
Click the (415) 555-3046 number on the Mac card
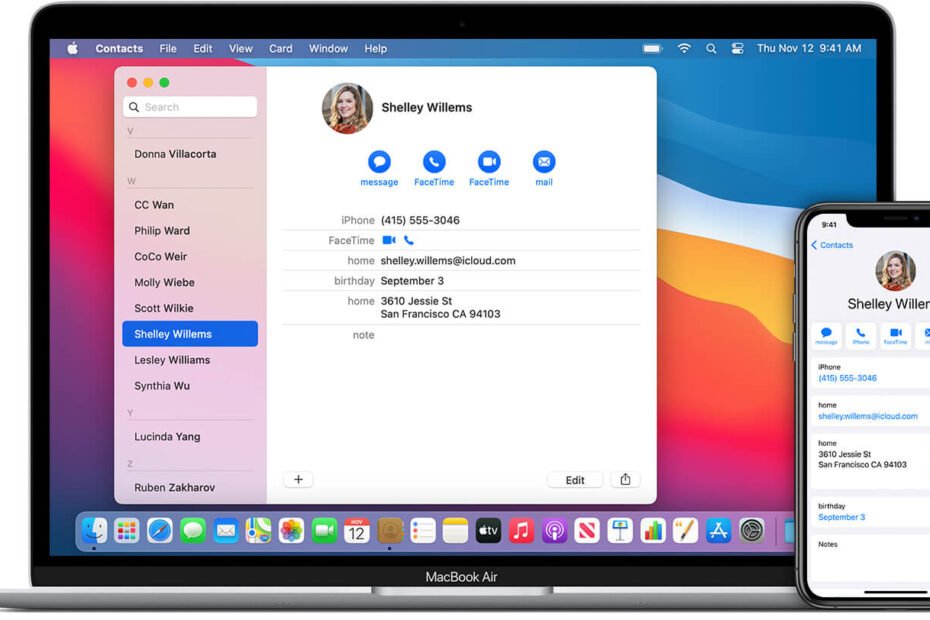coord(420,220)
